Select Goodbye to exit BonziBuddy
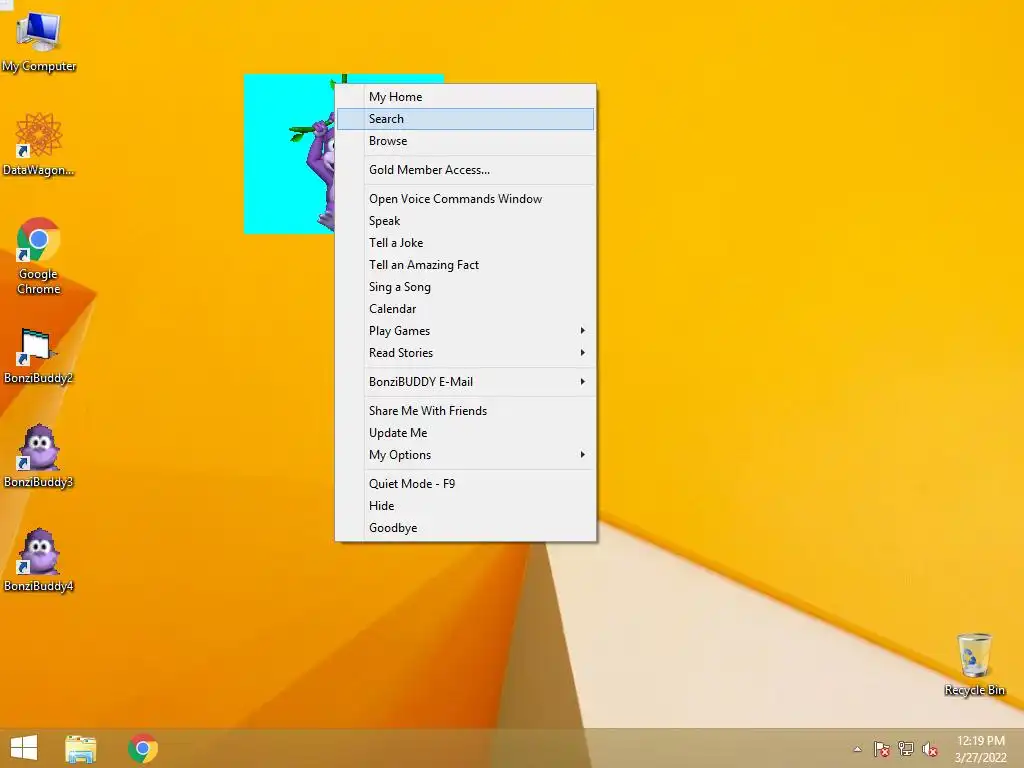Viewport: 1024px width, 768px height. [465, 528]
